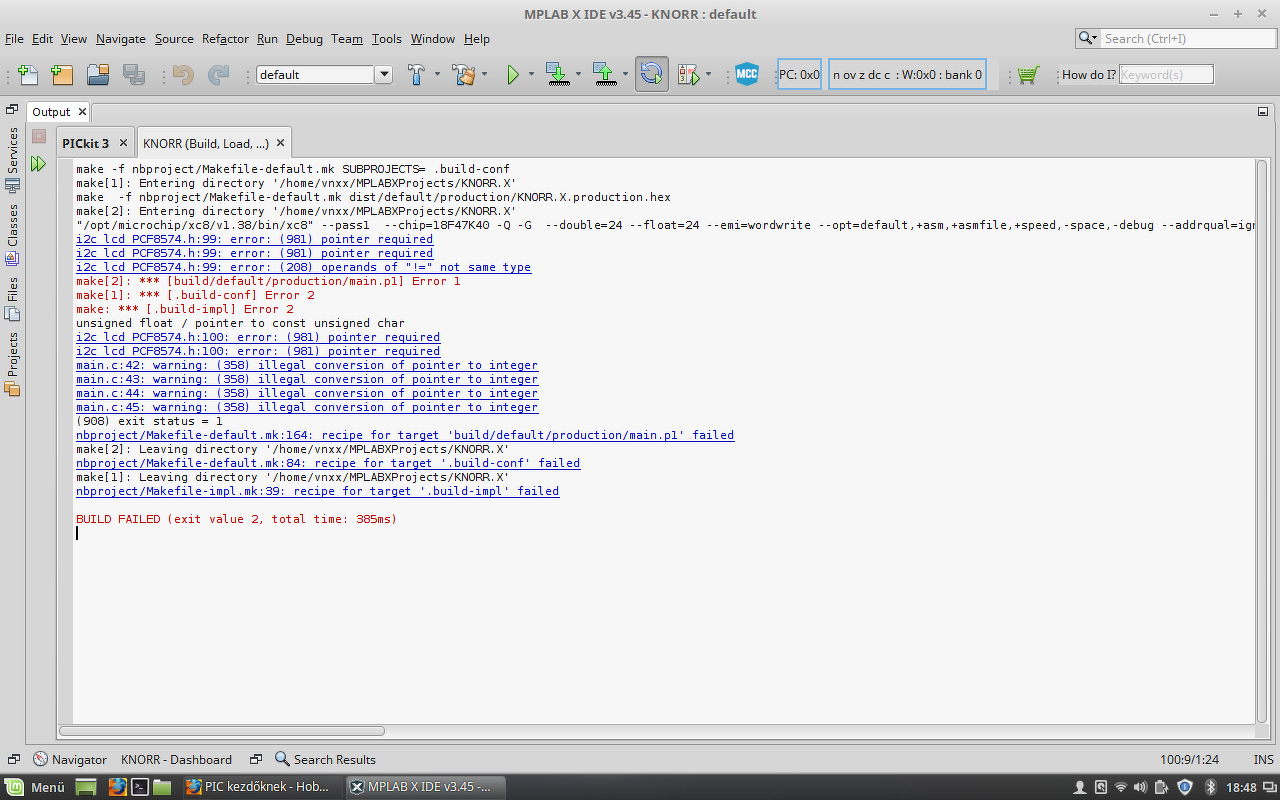The height and width of the screenshot is (800, 1280).
Task: Follow main.c:45 illegal conversion warning link
Action: pyautogui.click(x=307, y=407)
